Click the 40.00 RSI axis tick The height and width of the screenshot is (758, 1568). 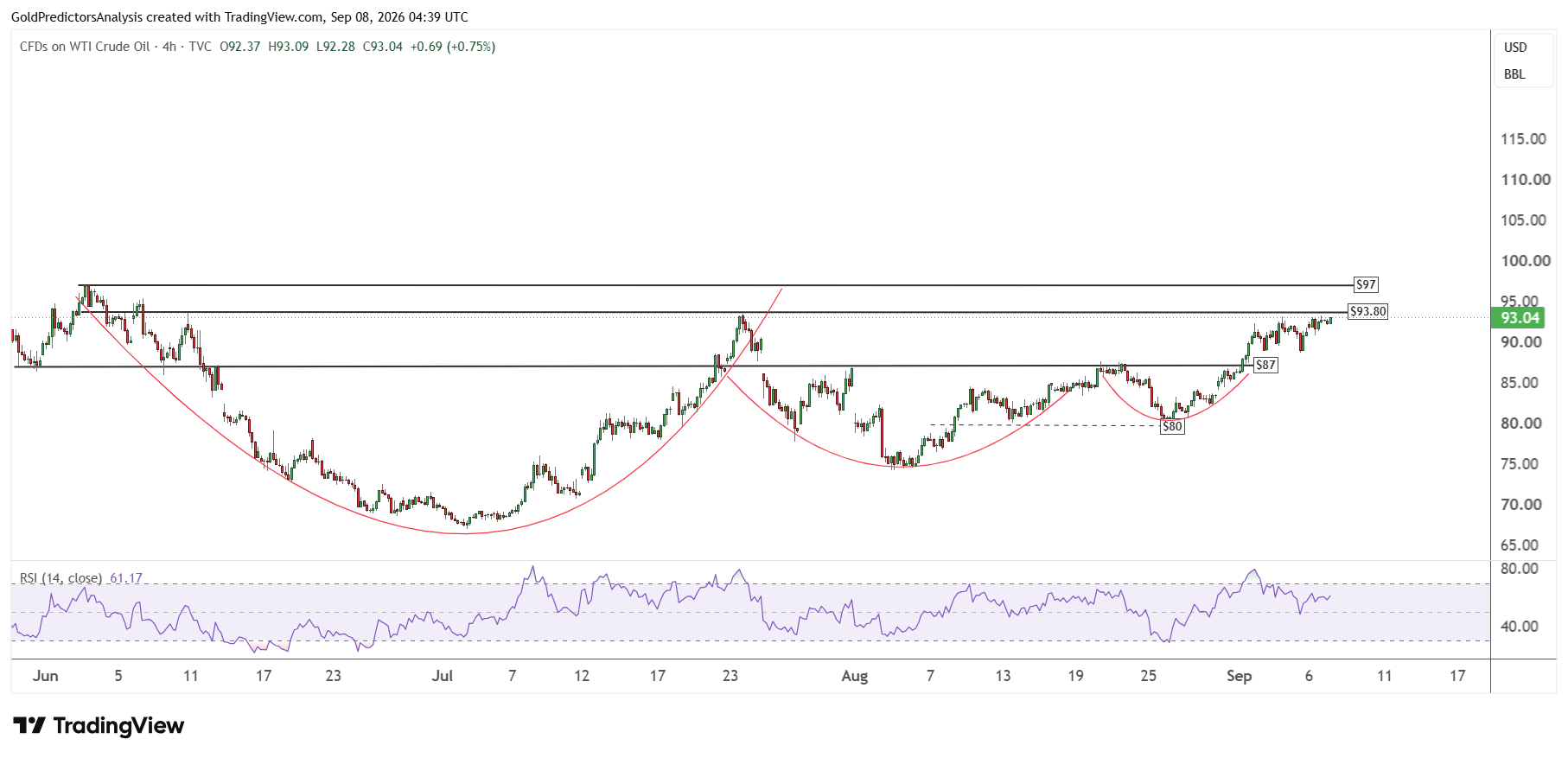(1519, 627)
